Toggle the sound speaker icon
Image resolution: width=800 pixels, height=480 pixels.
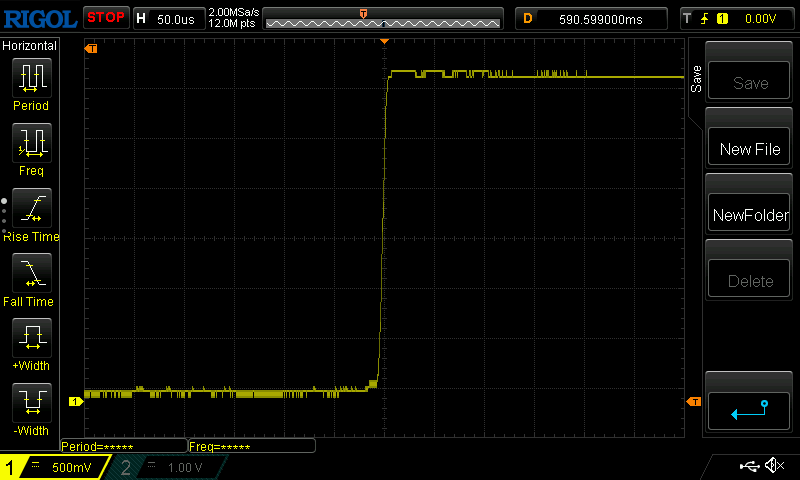(774, 466)
